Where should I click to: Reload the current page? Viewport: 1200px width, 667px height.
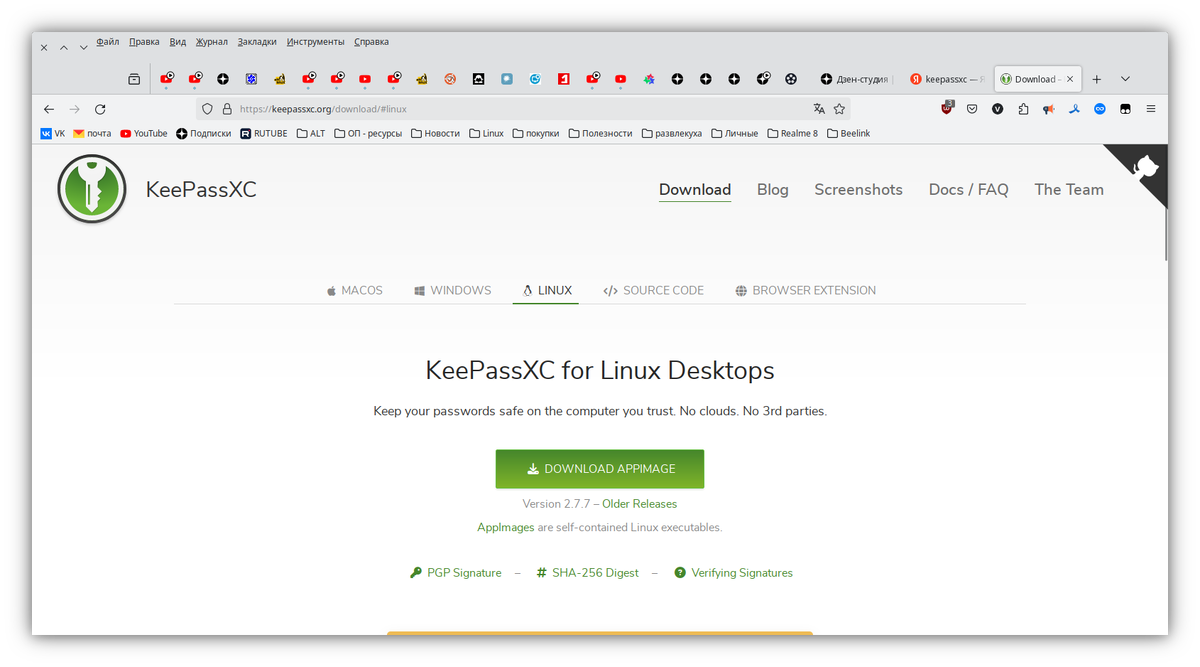point(100,109)
